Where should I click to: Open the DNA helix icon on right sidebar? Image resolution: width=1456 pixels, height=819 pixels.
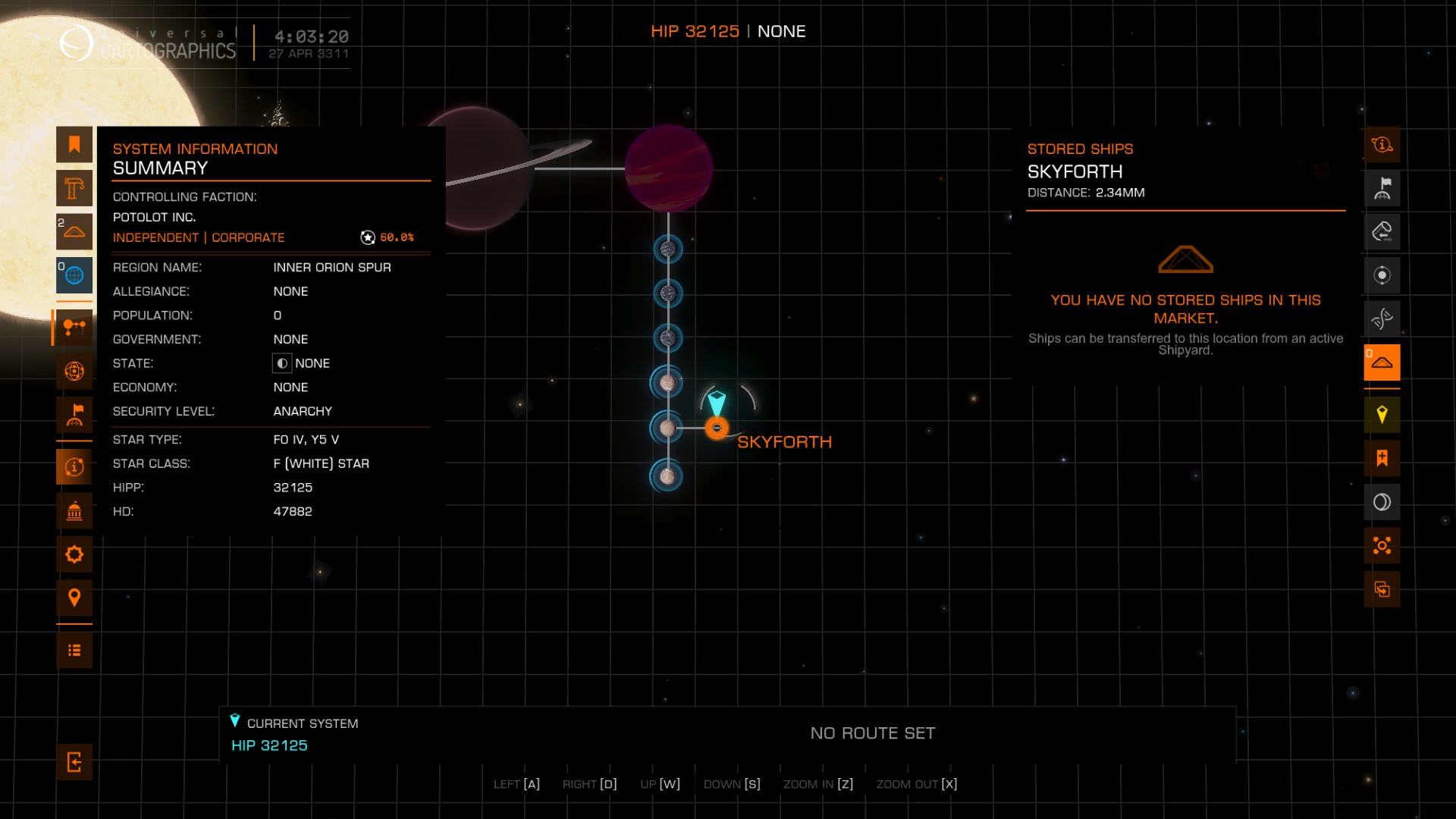click(1382, 318)
